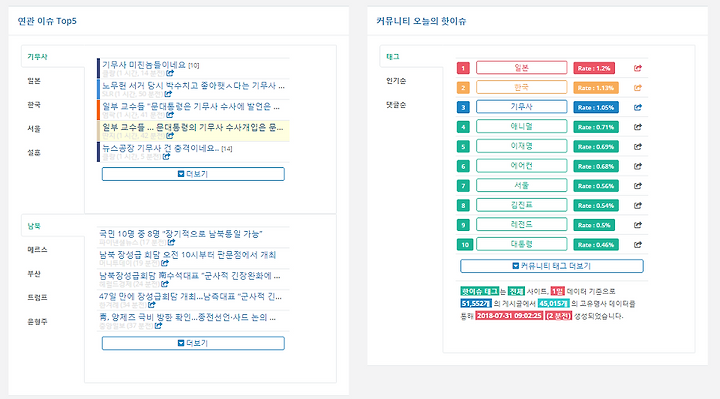Image resolution: width=720 pixels, height=399 pixels.
Task: Click the 한국 tag button
Action: point(522,88)
